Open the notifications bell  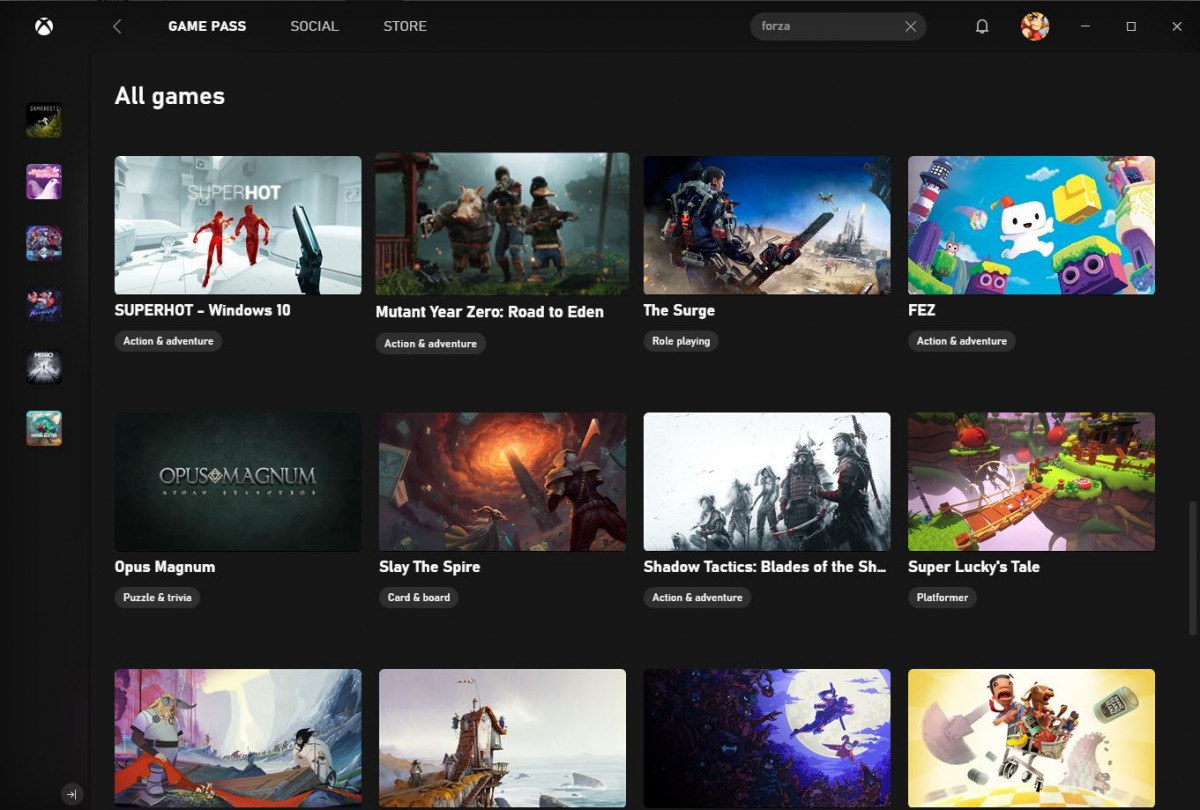(x=982, y=26)
